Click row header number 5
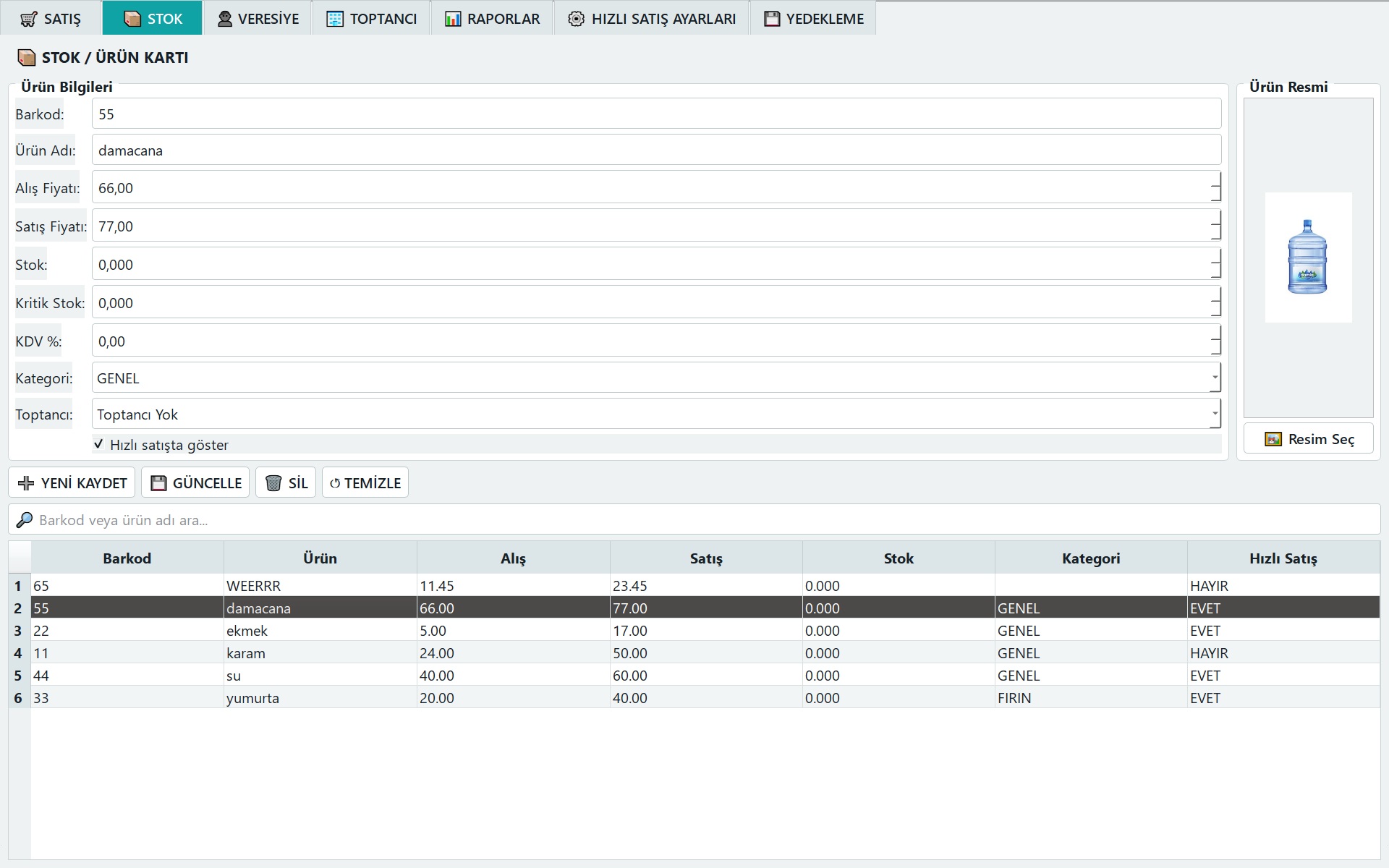The width and height of the screenshot is (1389, 868). pos(19,675)
